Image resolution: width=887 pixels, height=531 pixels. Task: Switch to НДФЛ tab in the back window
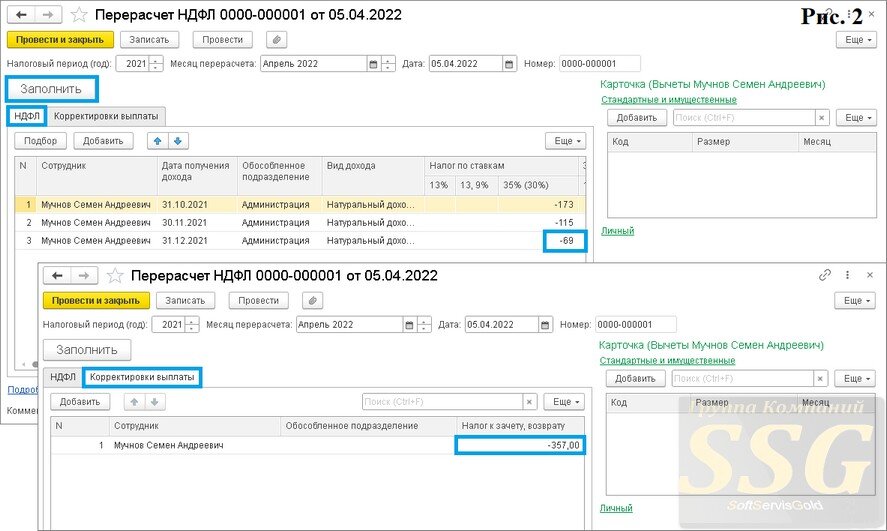(x=27, y=116)
